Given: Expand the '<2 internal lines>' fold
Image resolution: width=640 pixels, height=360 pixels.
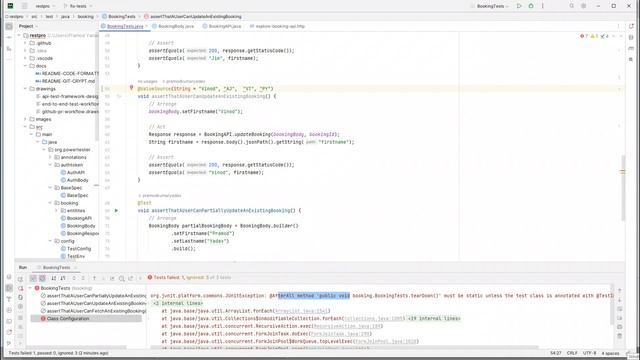Looking at the screenshot, I should pyautogui.click(x=178, y=303).
